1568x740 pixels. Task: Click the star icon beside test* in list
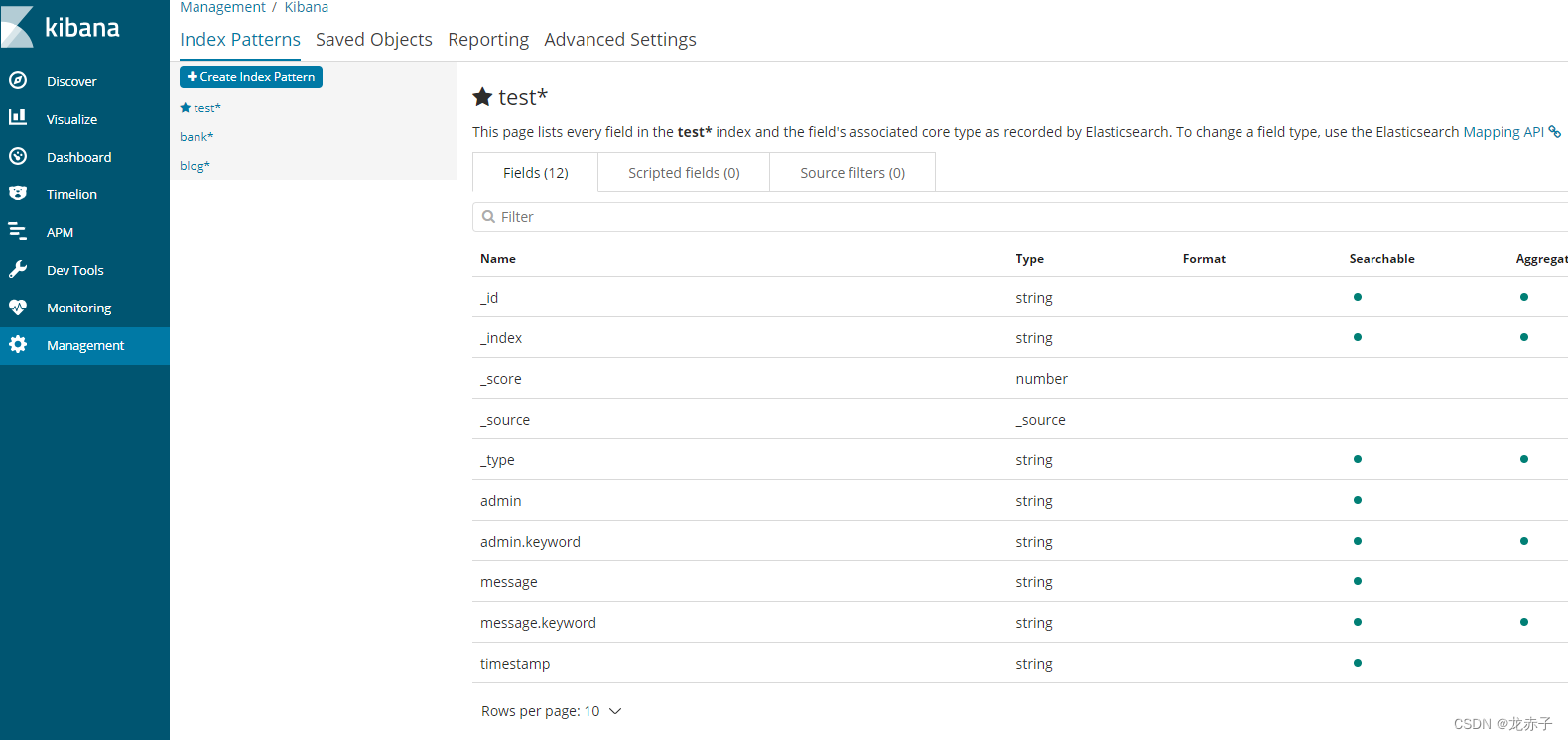pyautogui.click(x=185, y=107)
